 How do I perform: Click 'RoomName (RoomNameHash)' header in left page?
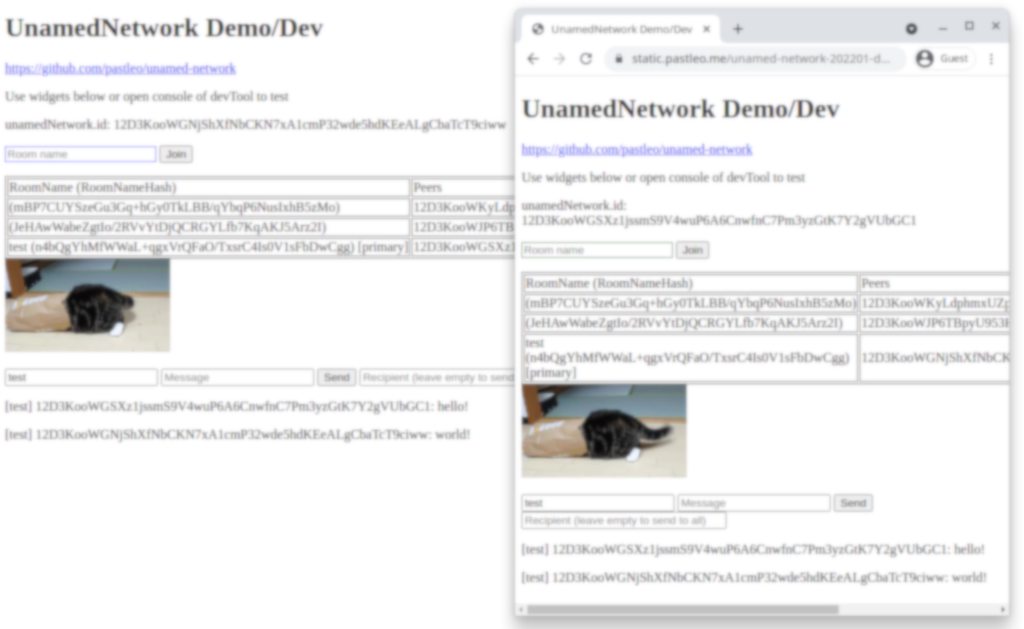208,187
